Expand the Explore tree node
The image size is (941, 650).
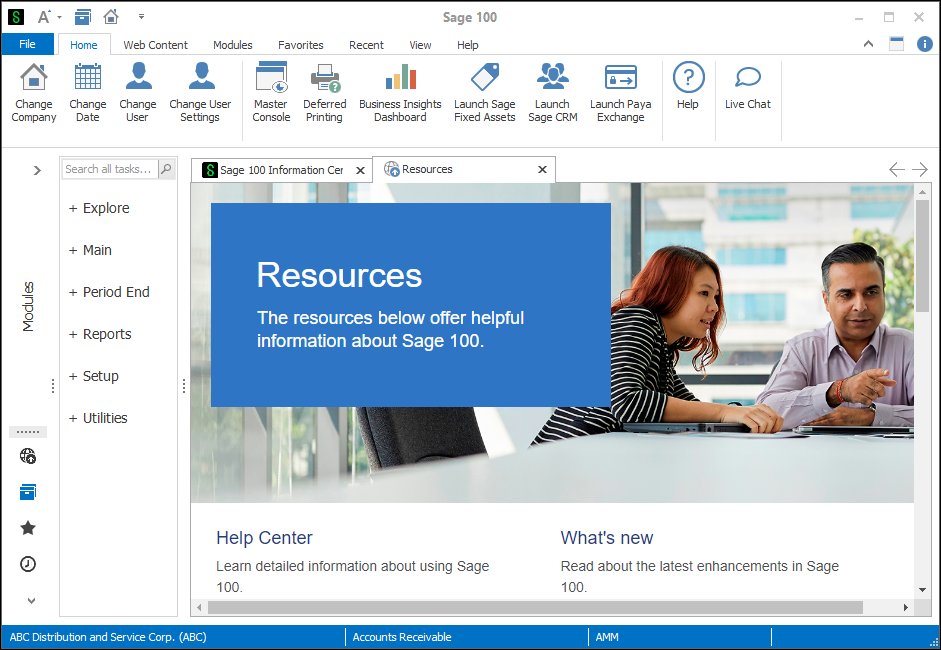[x=73, y=209]
